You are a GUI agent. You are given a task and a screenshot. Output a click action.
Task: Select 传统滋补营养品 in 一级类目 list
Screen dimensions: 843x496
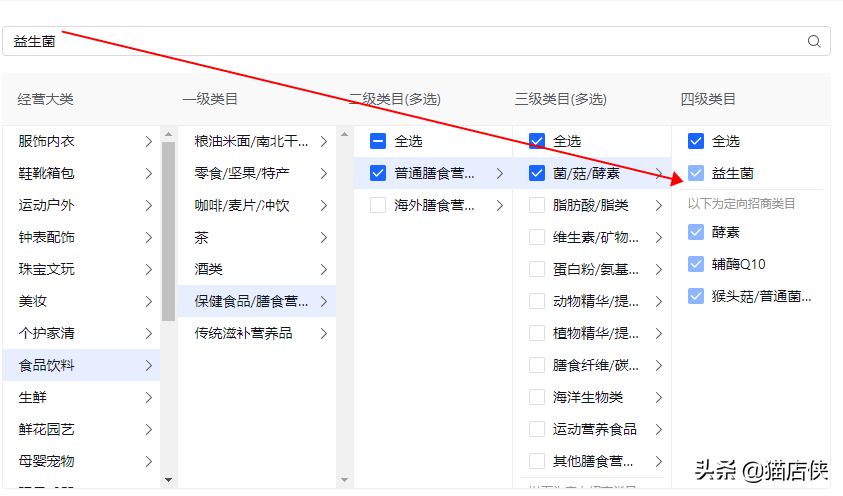pyautogui.click(x=257, y=333)
